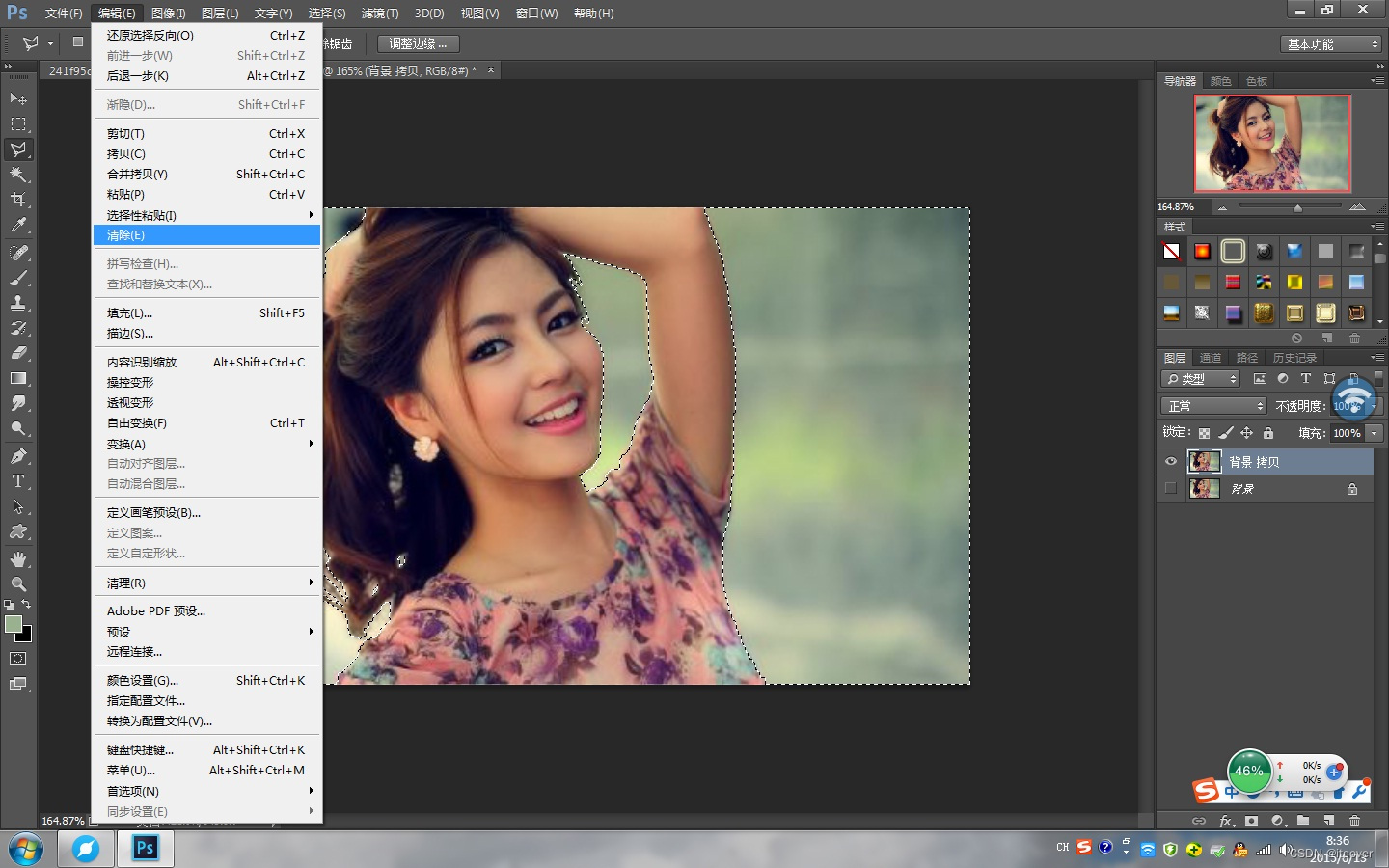Select the Move tool
The image size is (1389, 868).
(x=18, y=98)
